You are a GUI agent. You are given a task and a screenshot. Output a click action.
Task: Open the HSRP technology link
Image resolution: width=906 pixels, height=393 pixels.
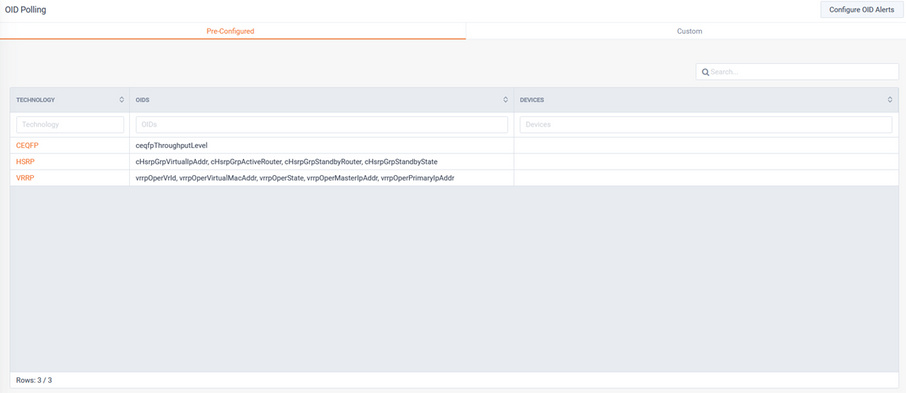(25, 162)
